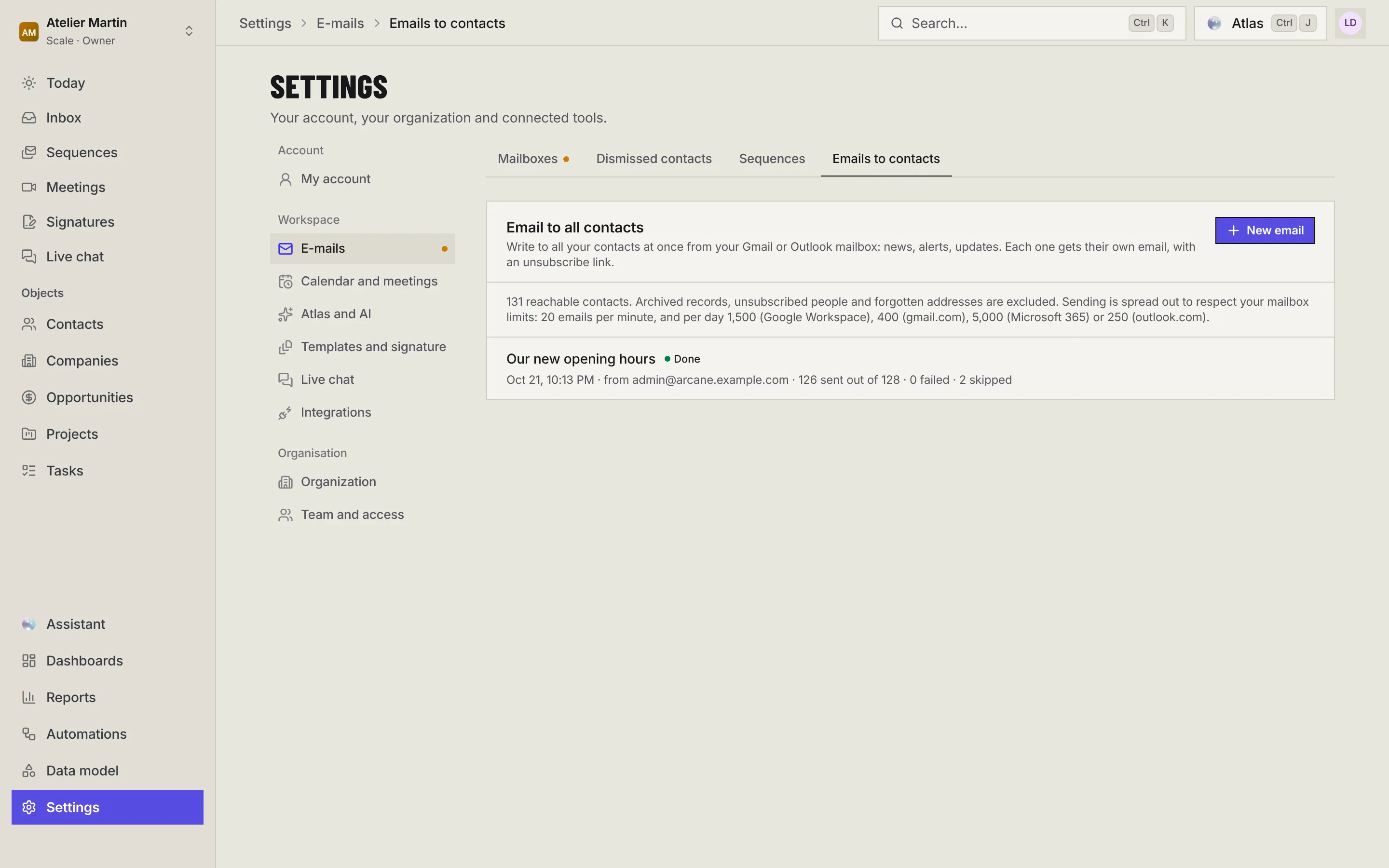Open Integrations settings
Screen dimensions: 1389x868
click(x=362, y=412)
